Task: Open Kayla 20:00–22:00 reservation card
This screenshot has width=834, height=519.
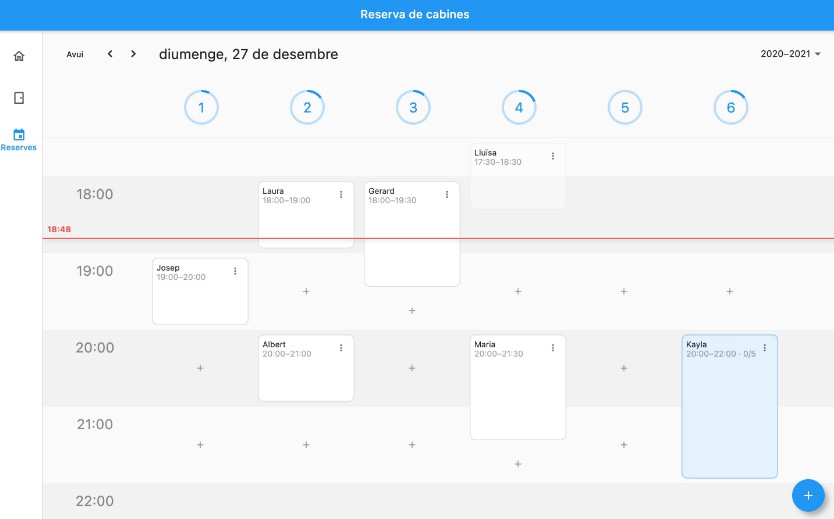Action: click(729, 406)
